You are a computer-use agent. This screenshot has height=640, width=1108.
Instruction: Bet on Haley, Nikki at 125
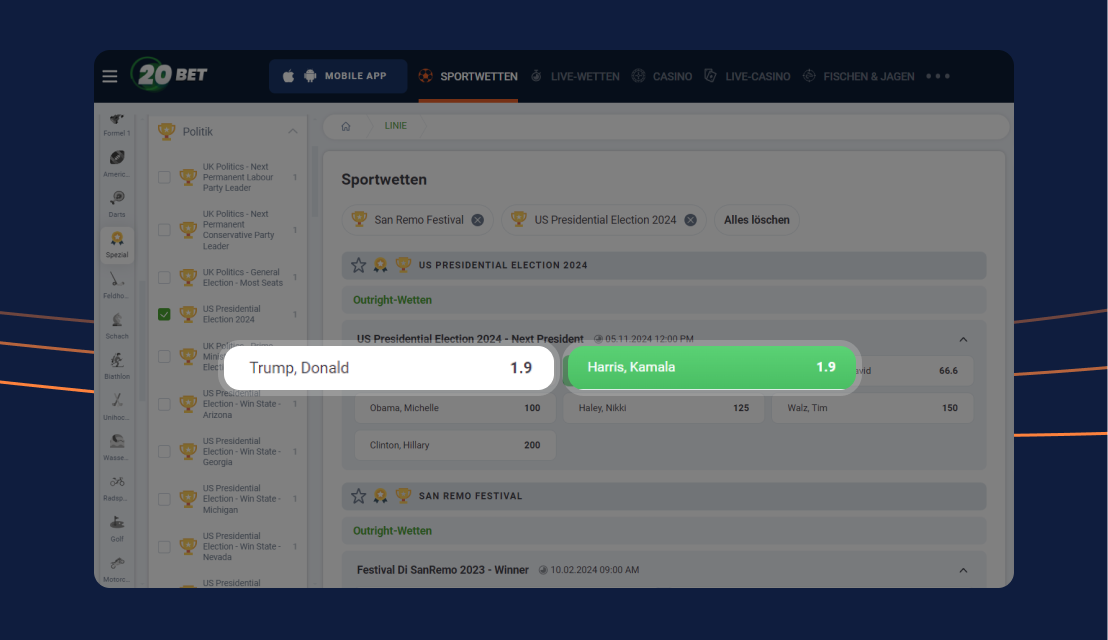pyautogui.click(x=664, y=408)
